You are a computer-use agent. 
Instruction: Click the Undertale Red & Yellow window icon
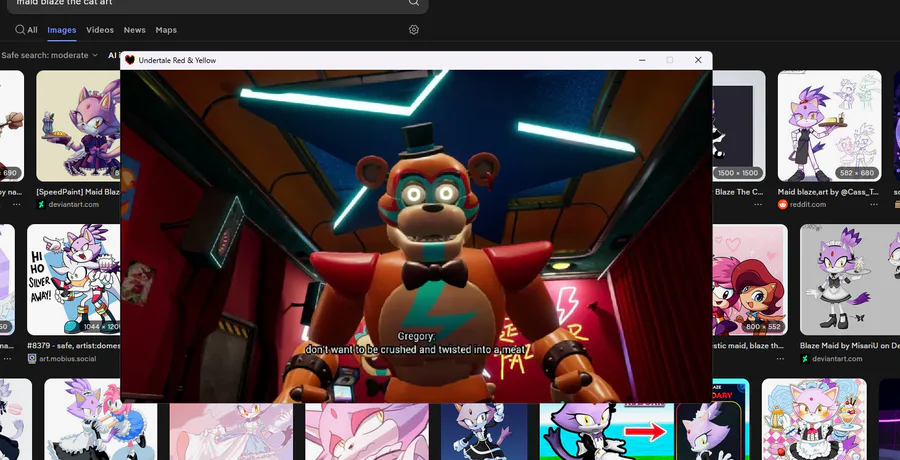(130, 60)
